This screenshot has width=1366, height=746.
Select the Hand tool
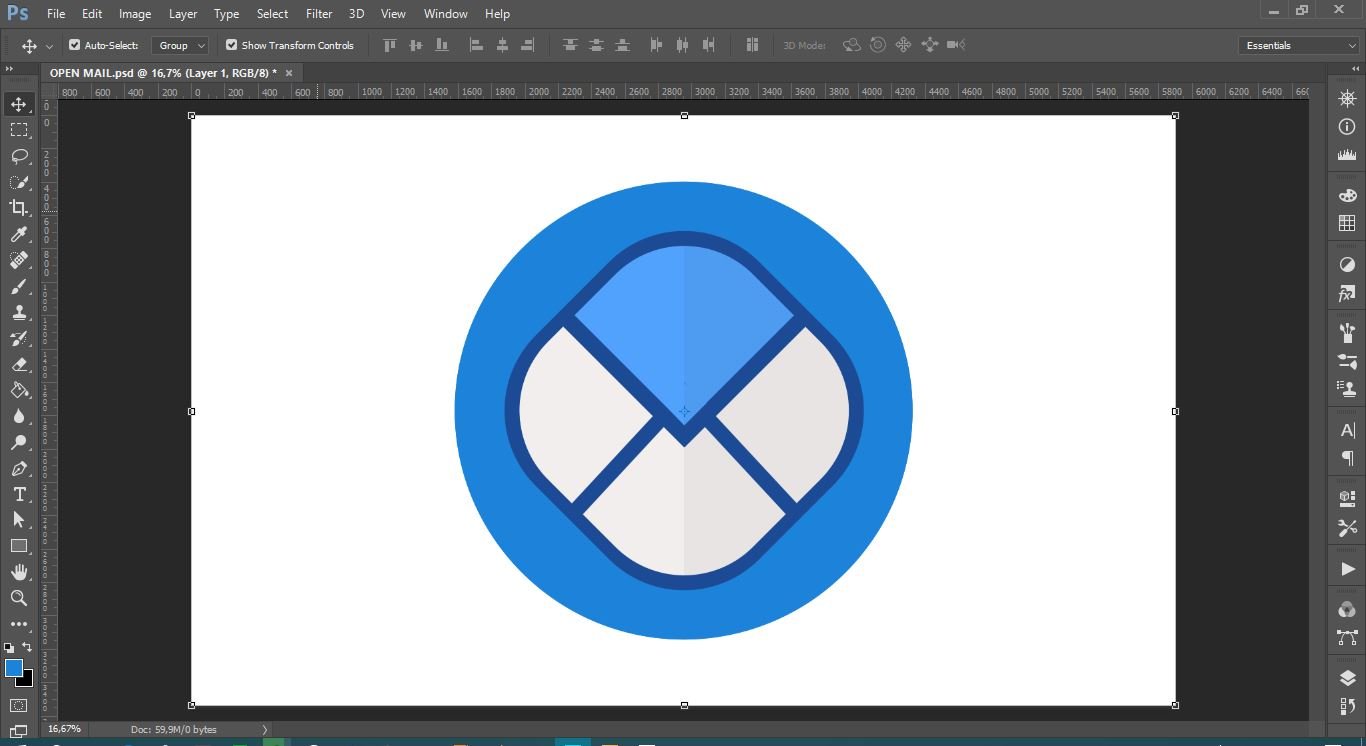(x=19, y=572)
